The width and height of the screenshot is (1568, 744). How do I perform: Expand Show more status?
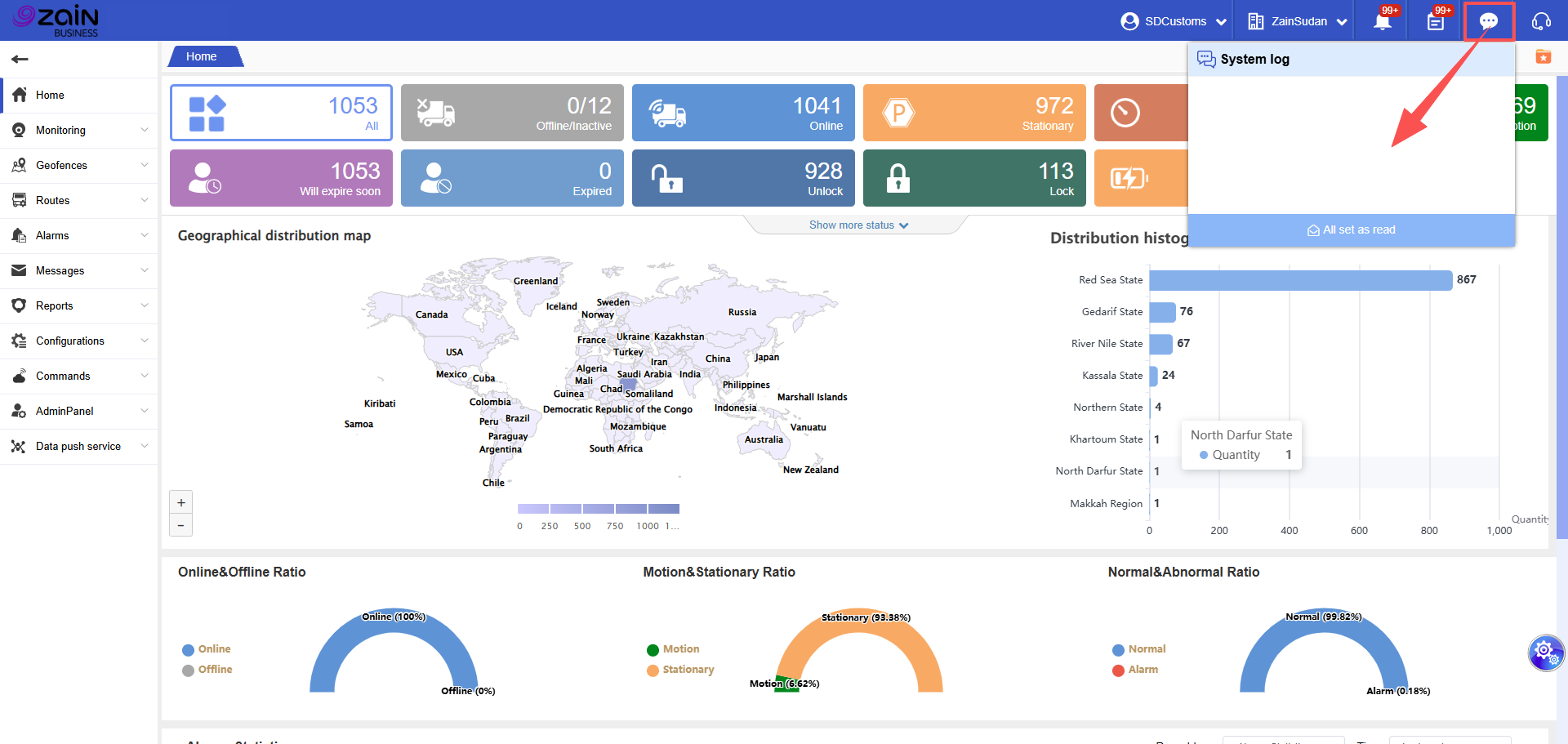(x=858, y=225)
